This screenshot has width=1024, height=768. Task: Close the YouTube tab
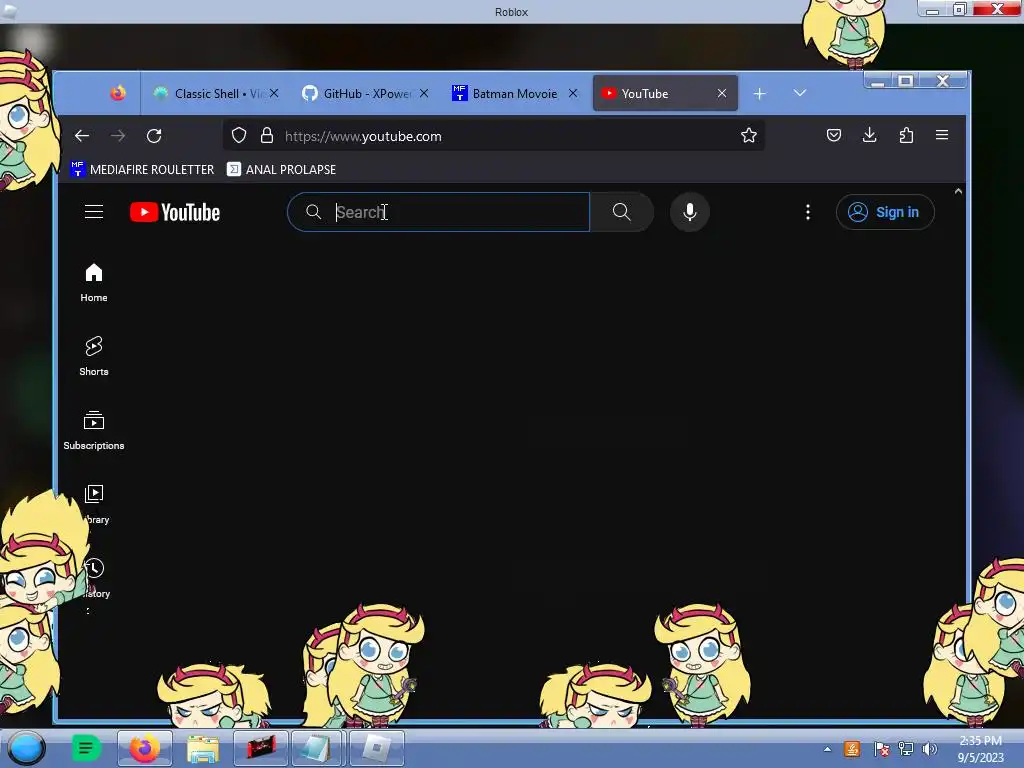[x=722, y=93]
